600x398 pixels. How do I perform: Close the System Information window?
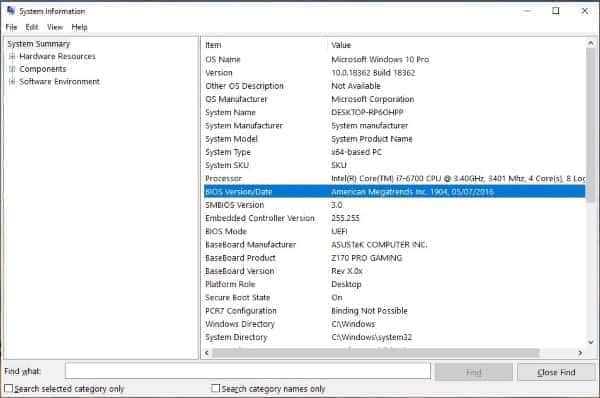[584, 11]
